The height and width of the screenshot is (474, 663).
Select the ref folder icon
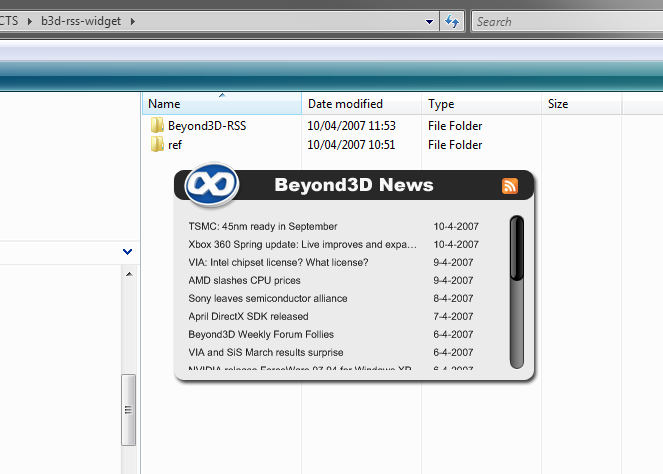tap(157, 144)
